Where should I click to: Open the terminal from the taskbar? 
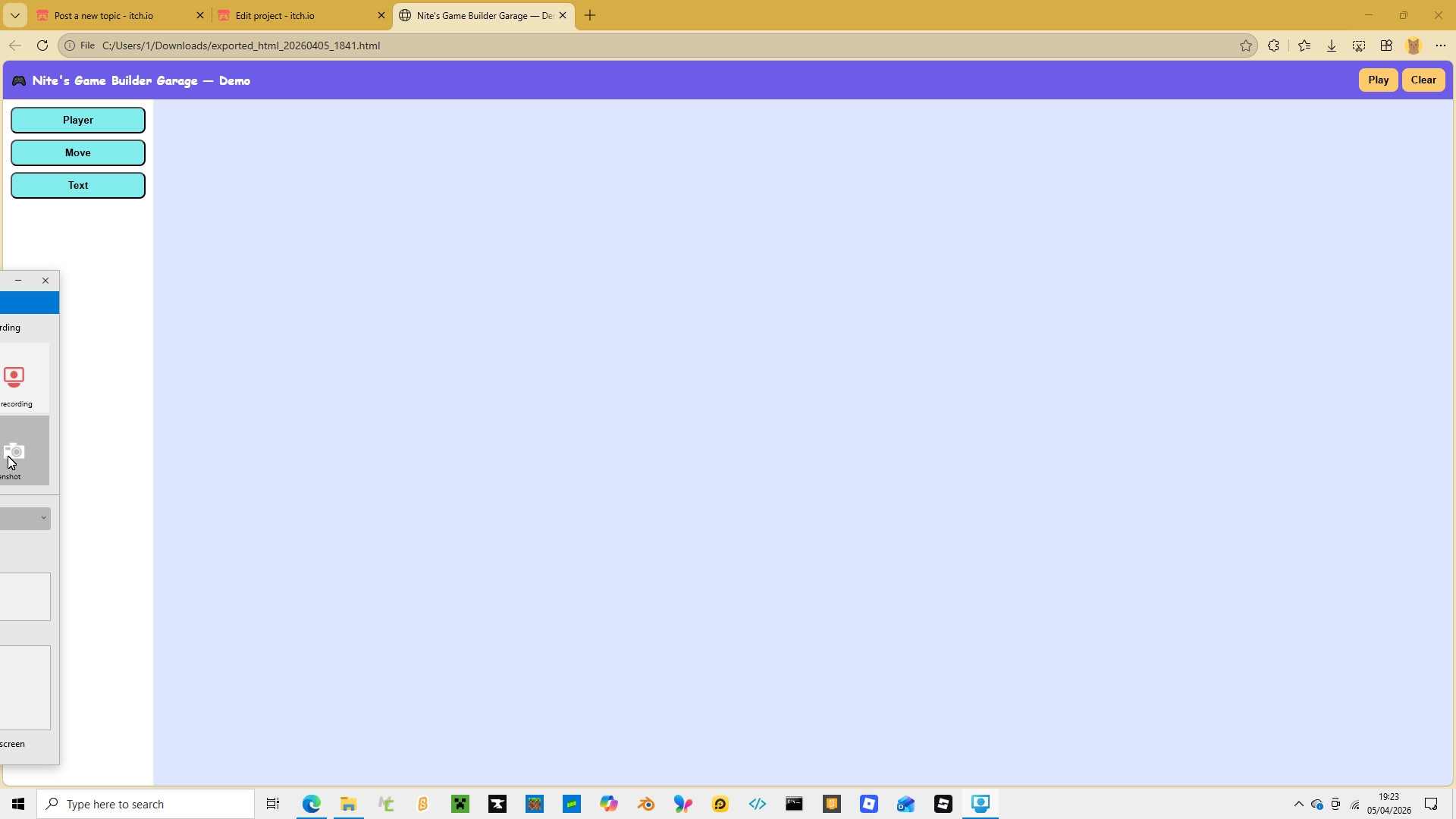tap(795, 804)
